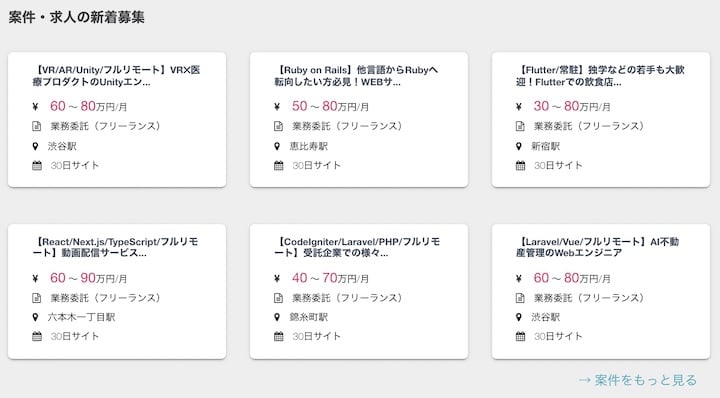This screenshot has width=720, height=398.
Task: Click the calendar icon on the React/Next.js card
Action: pos(37,336)
